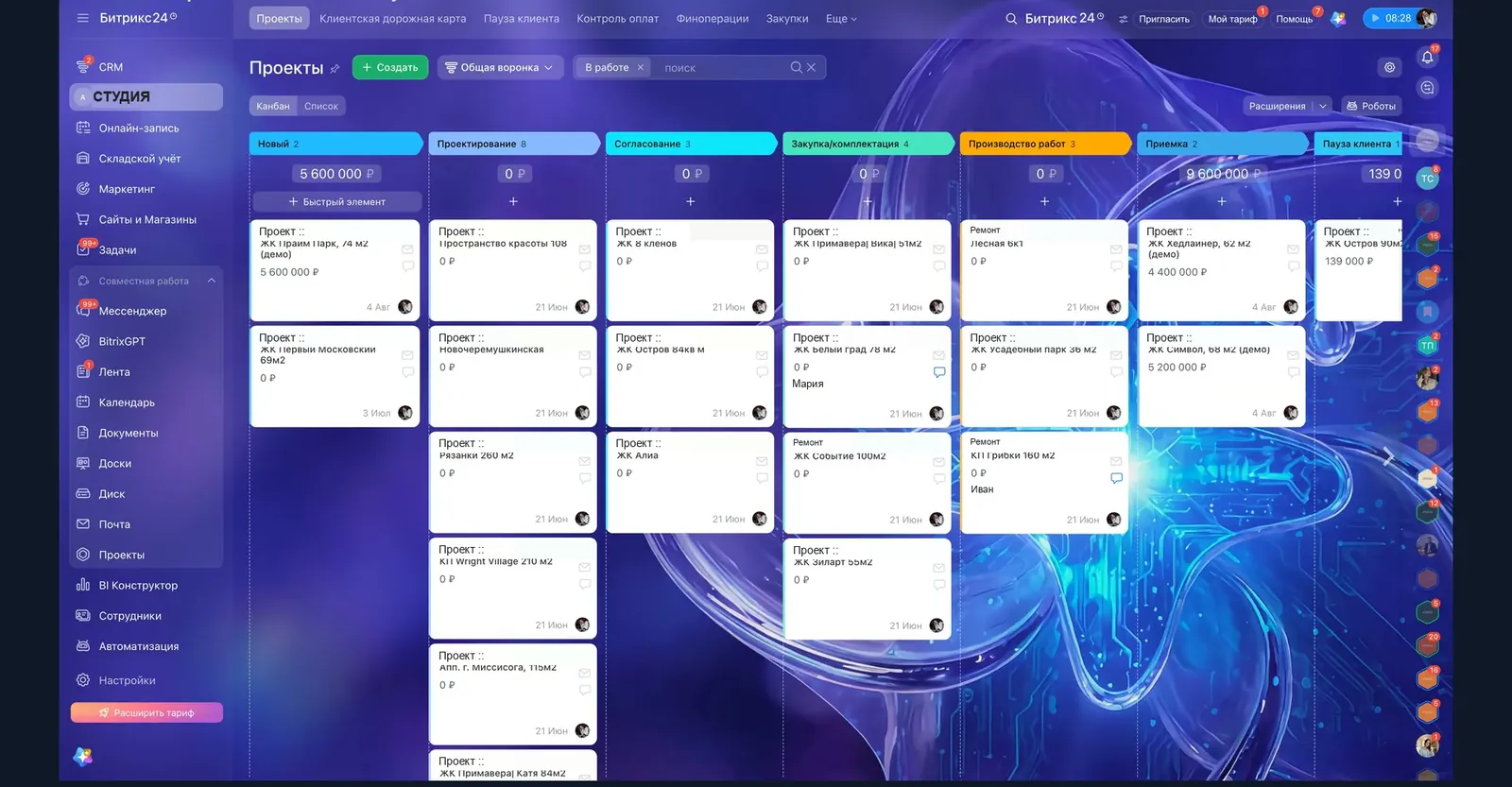The height and width of the screenshot is (787, 1512).
Task: Click the Роботы button
Action: [x=1370, y=106]
